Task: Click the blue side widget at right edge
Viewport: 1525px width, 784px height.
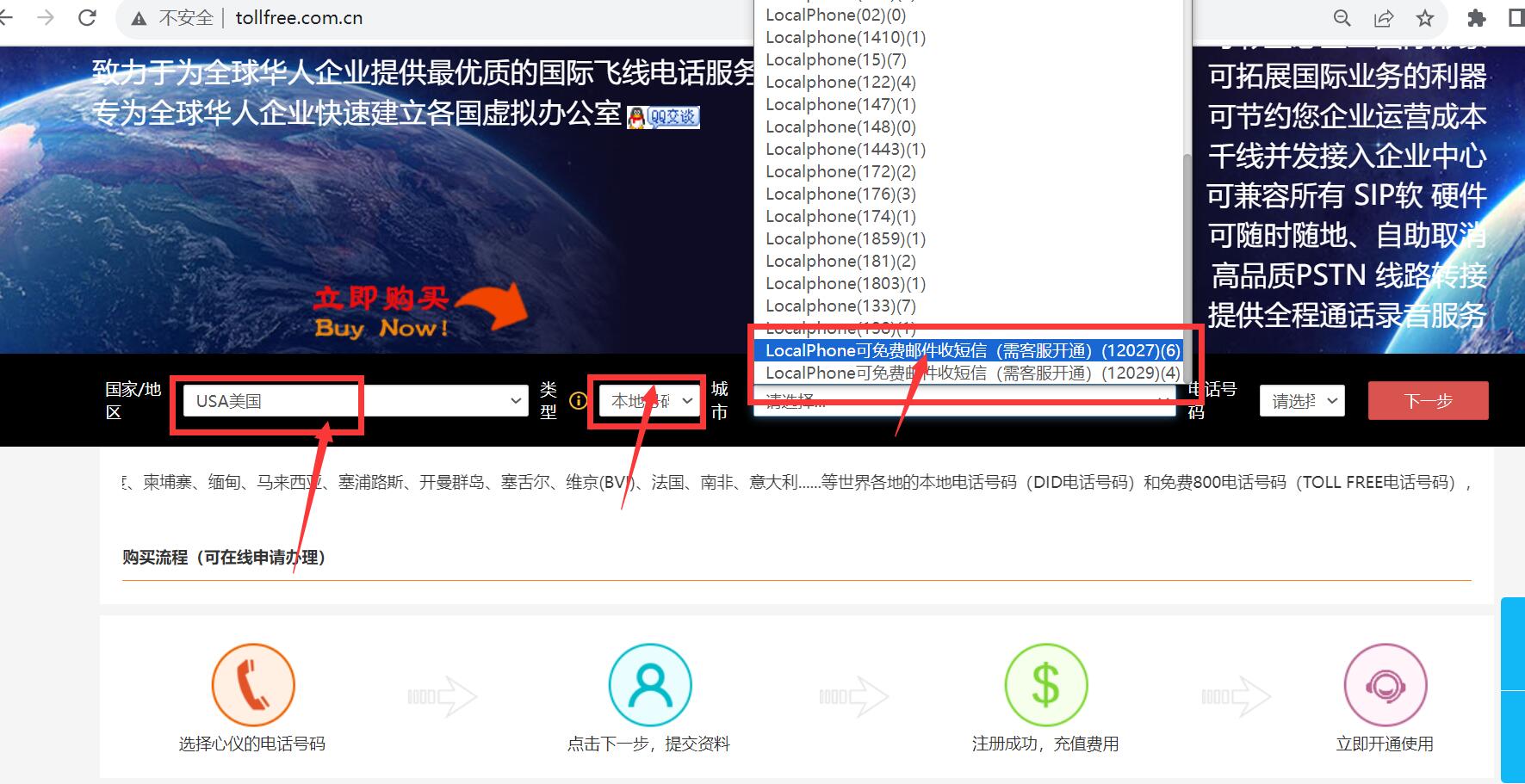Action: (1513, 689)
